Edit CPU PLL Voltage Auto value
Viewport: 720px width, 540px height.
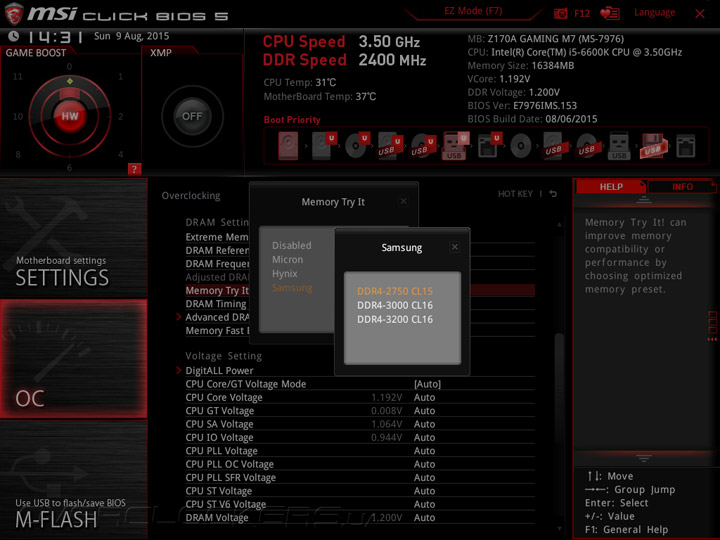click(424, 450)
